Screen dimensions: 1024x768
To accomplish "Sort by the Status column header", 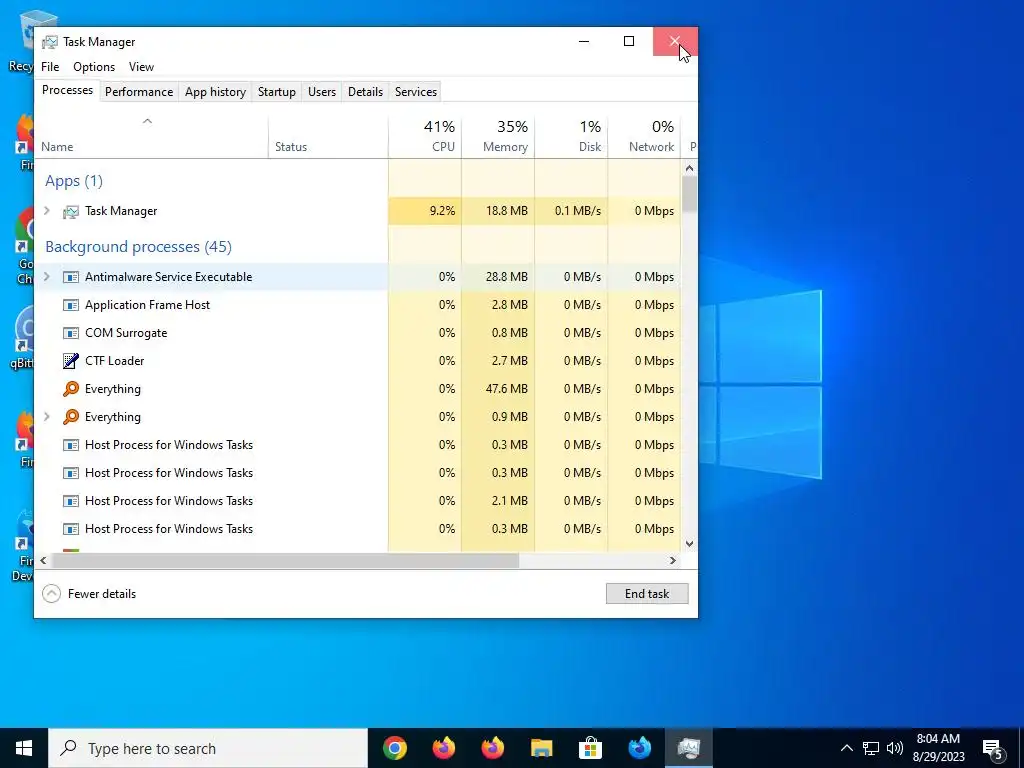I will click(328, 137).
